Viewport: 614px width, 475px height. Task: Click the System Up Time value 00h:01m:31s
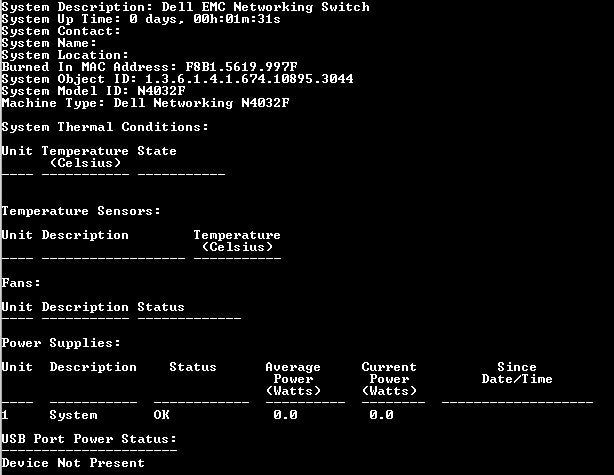click(237, 19)
